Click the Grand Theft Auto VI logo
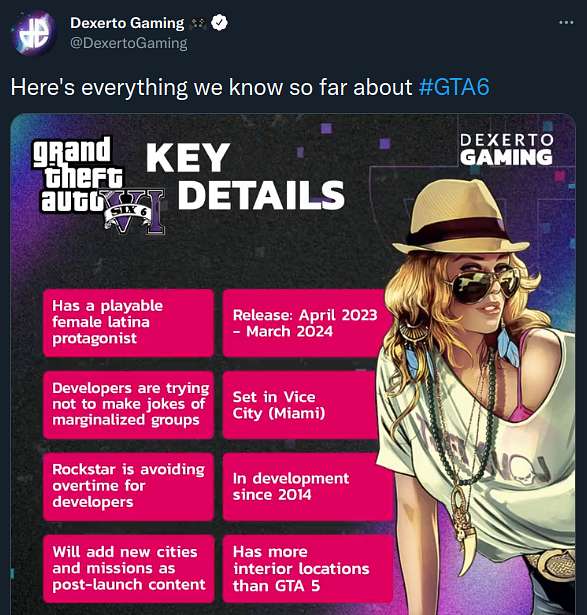Screen dimensions: 587x615 [x=98, y=185]
